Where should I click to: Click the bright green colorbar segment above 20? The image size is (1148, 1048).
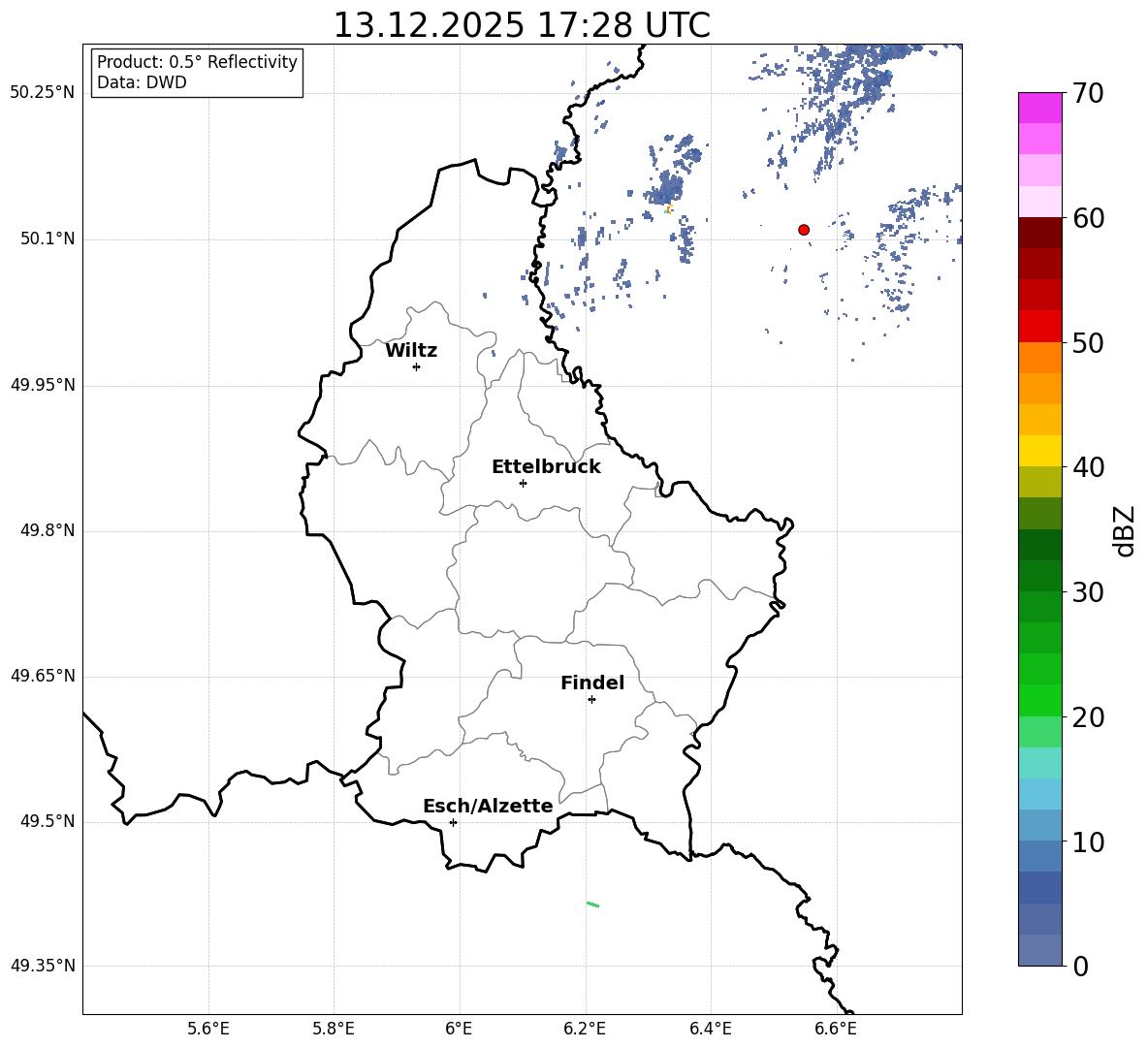pyautogui.click(x=1040, y=700)
